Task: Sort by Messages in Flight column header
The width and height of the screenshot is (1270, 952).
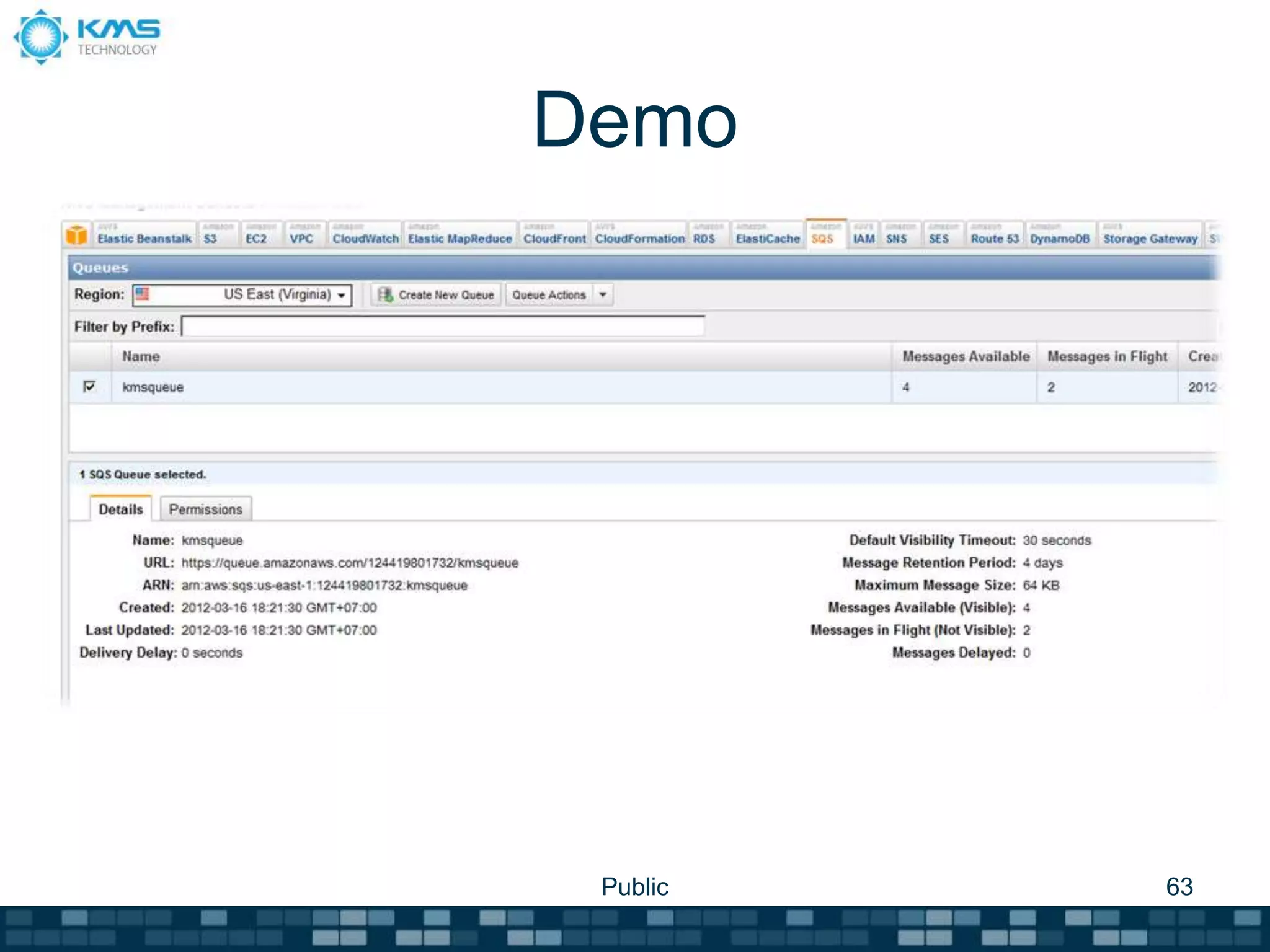Action: point(1108,356)
